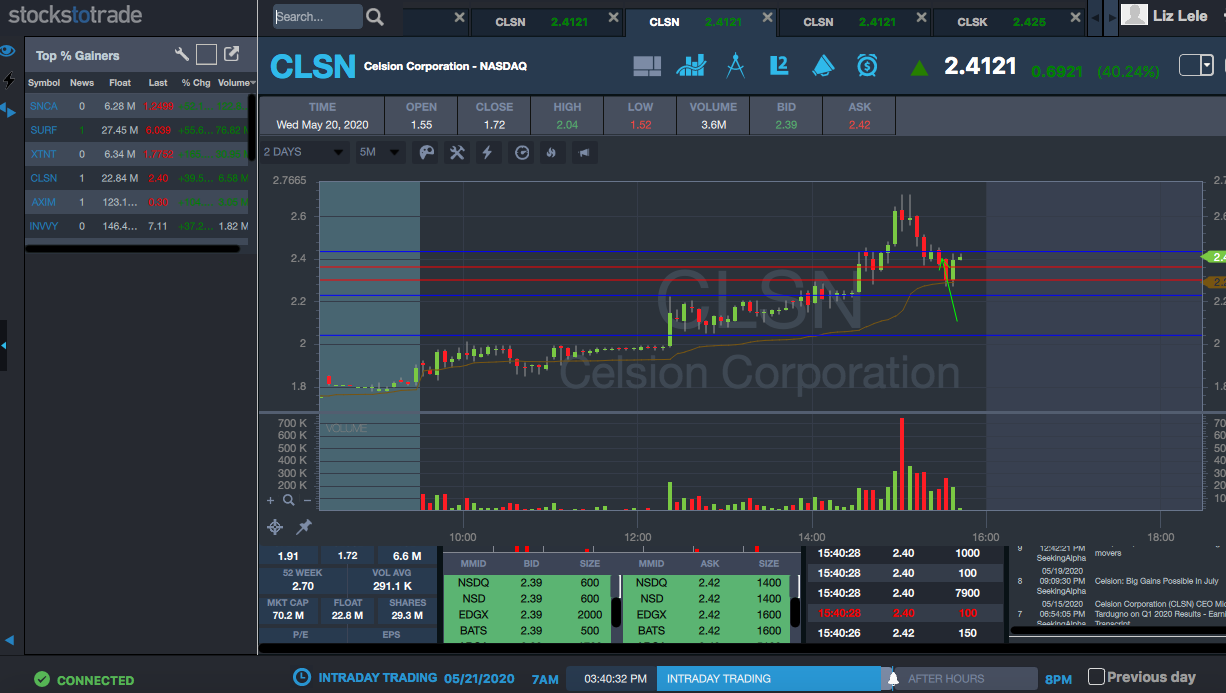Screen dimensions: 1226x693
Task: Pop out Top % Gainers panel
Action: pyautogui.click(x=231, y=55)
